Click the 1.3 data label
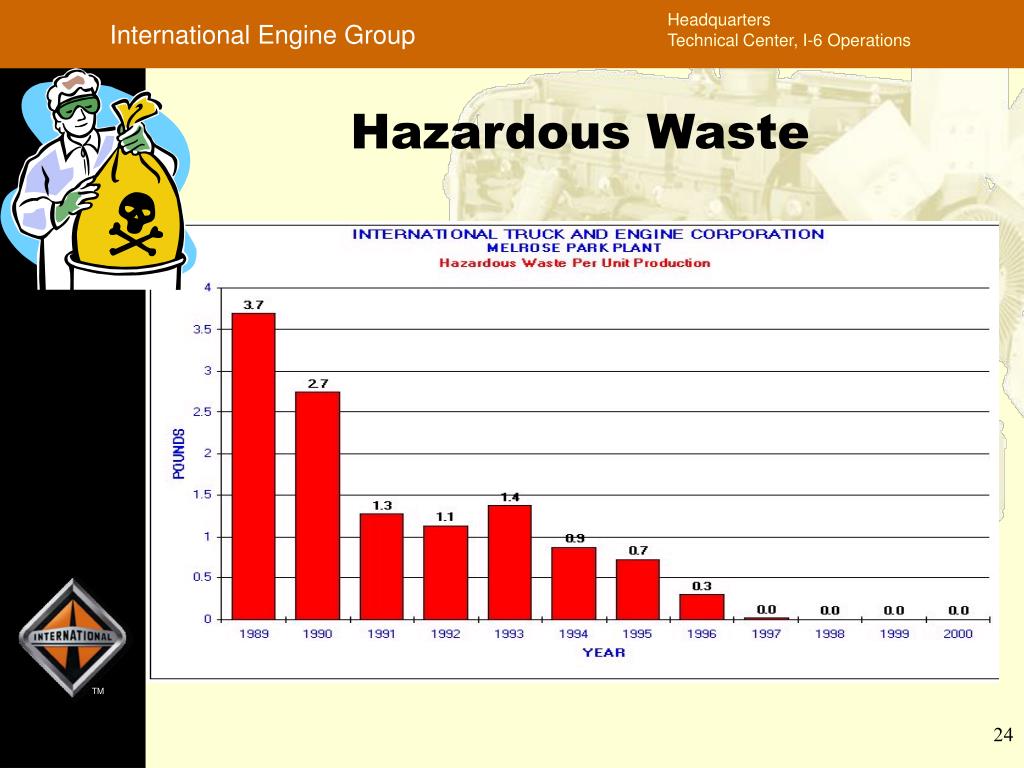Image resolution: width=1024 pixels, height=768 pixels. click(382, 505)
